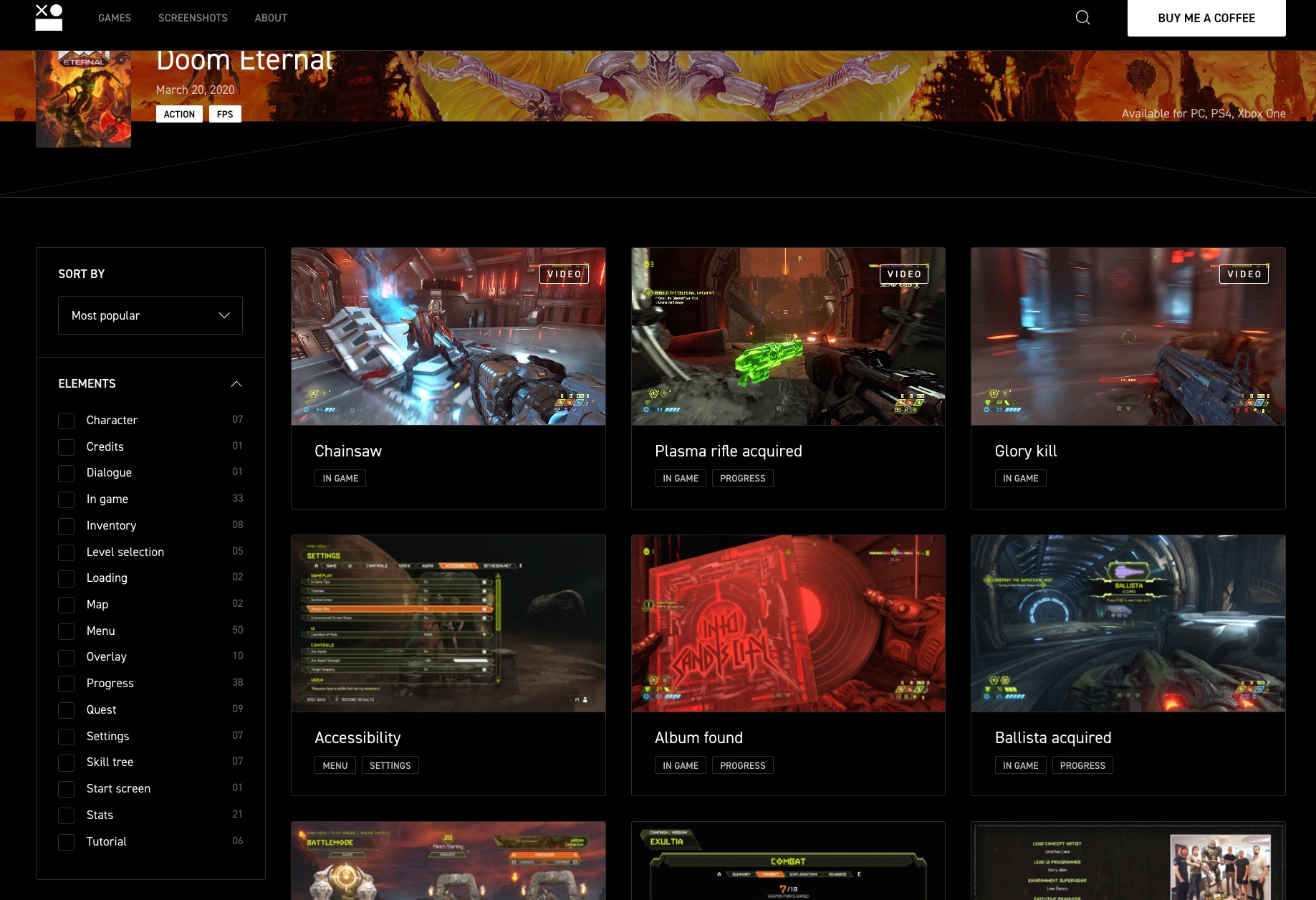1316x900 pixels.
Task: Click the Buy Me a Coffee button
Action: point(1206,18)
